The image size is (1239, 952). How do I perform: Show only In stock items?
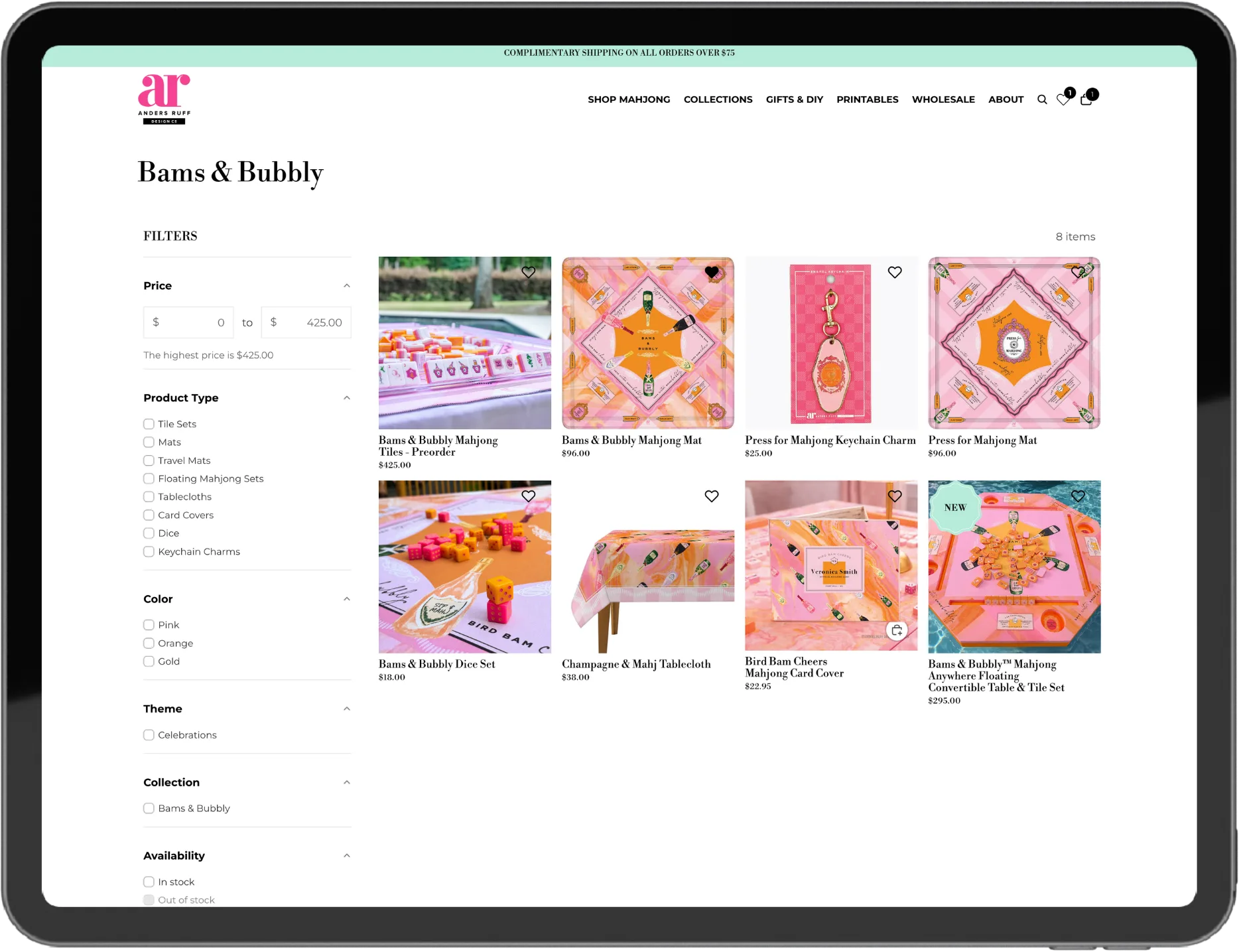(x=149, y=882)
